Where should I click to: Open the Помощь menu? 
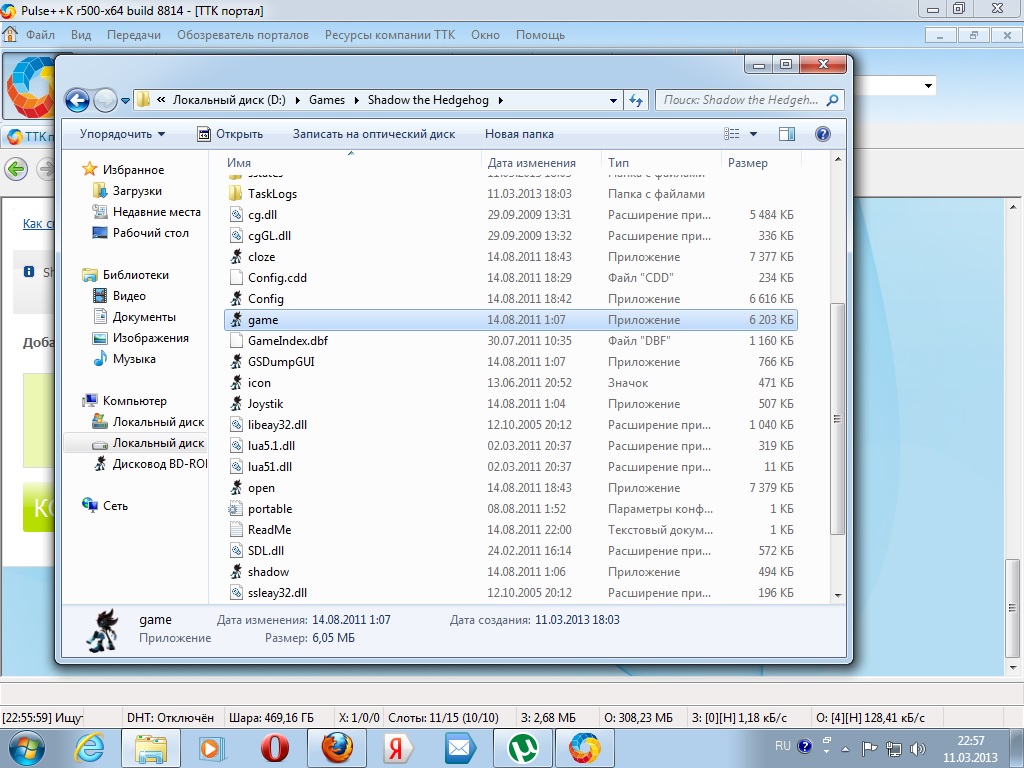click(540, 35)
